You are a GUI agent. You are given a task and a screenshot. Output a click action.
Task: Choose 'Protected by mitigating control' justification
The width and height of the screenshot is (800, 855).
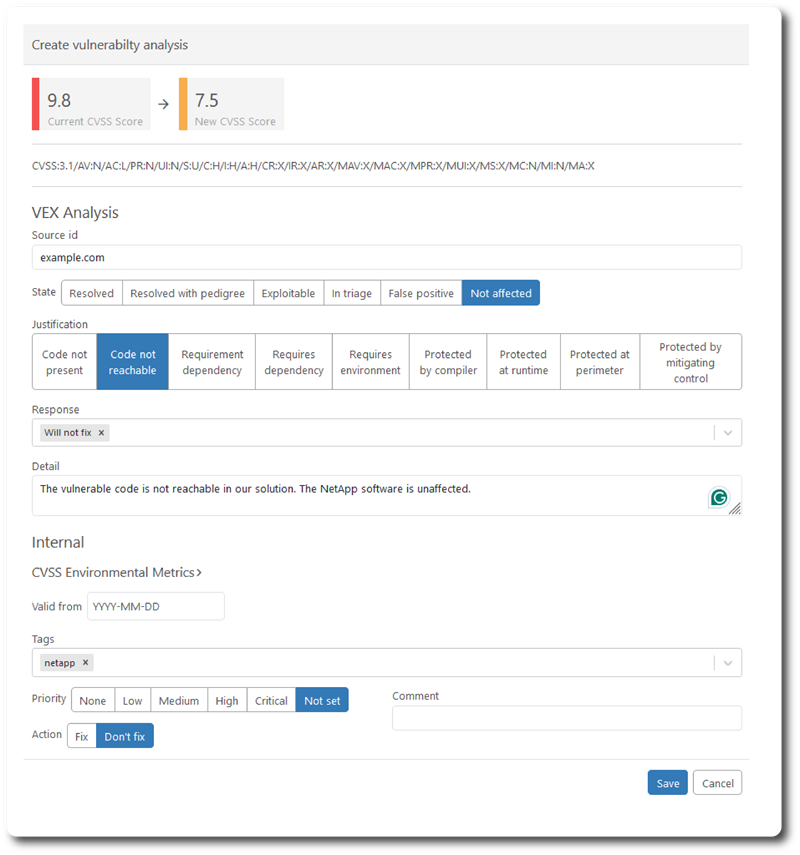point(690,362)
